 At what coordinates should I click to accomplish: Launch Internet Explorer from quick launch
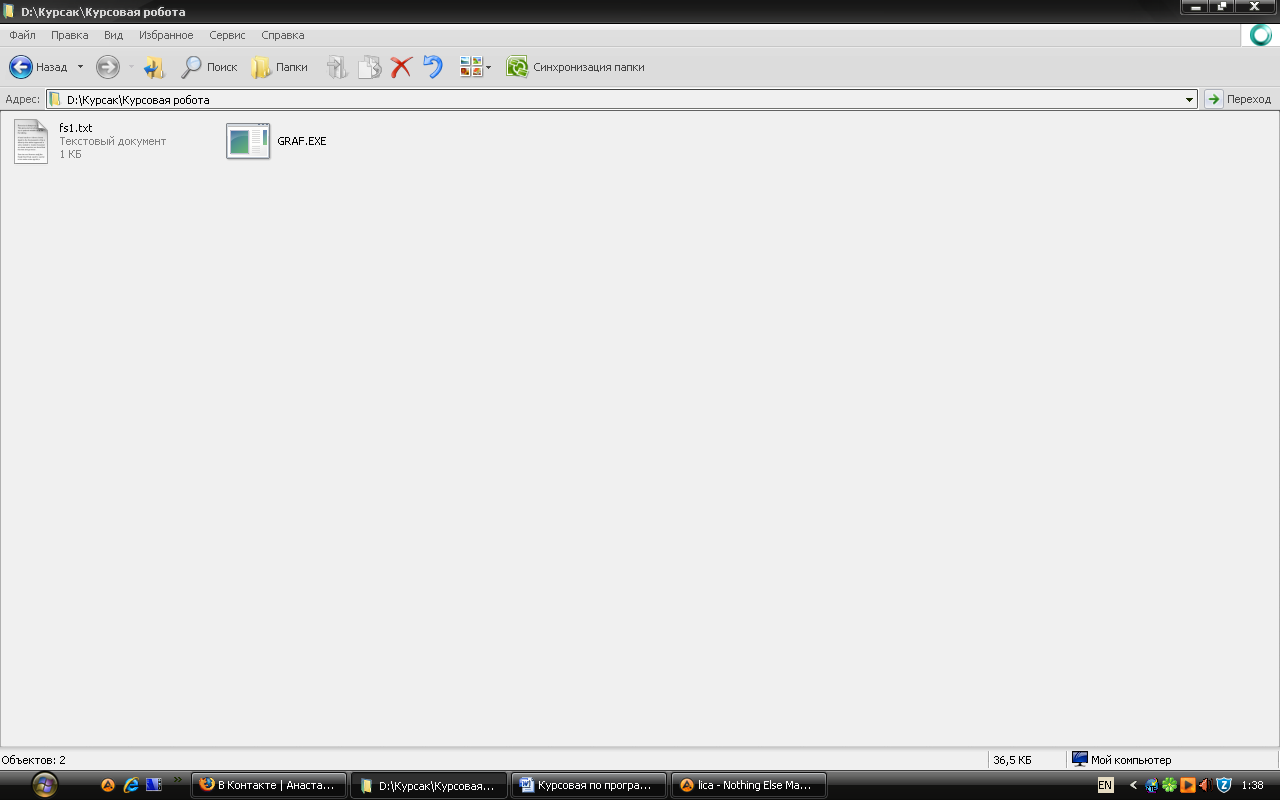point(131,785)
